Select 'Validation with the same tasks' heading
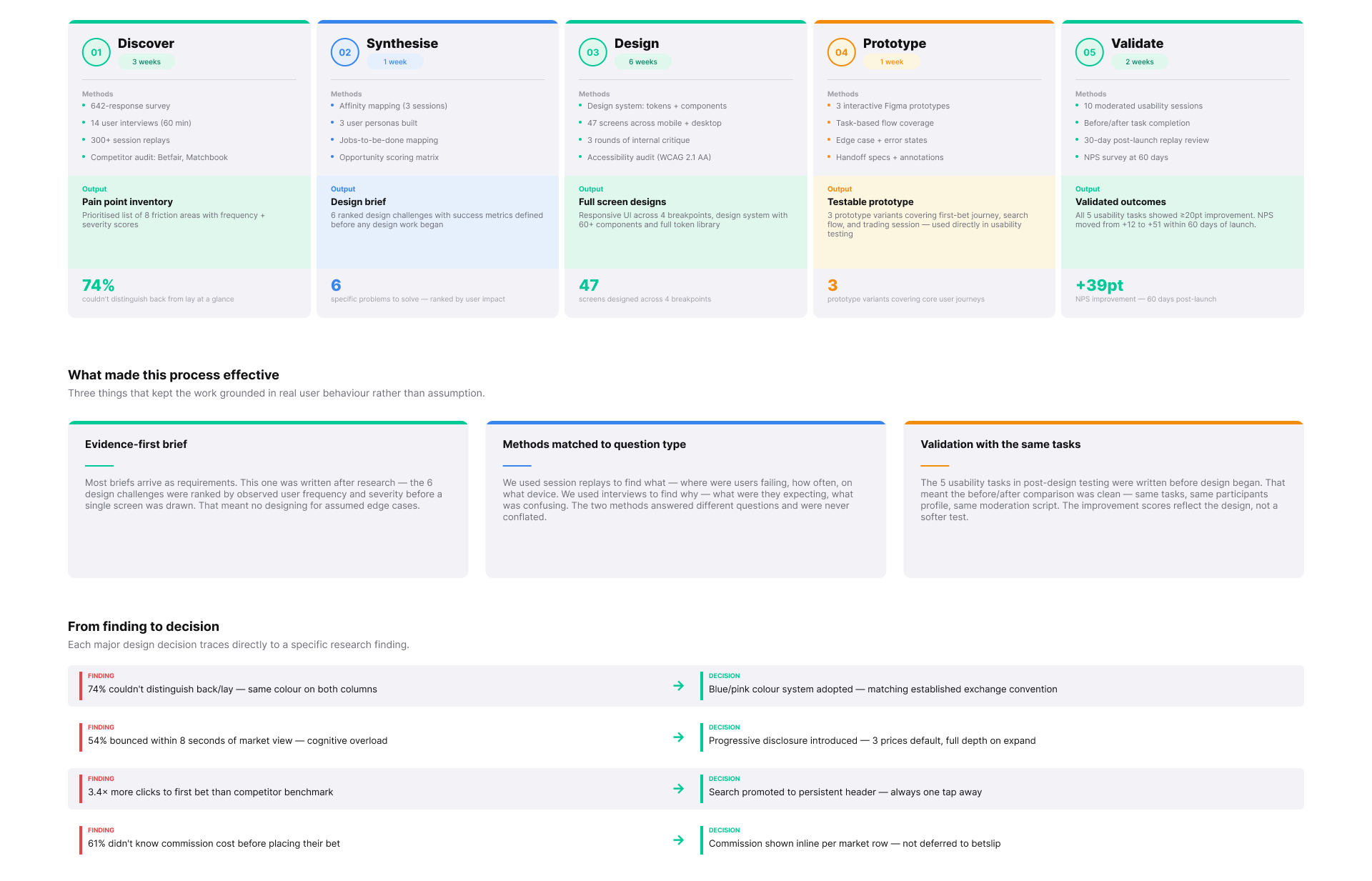 1000,444
